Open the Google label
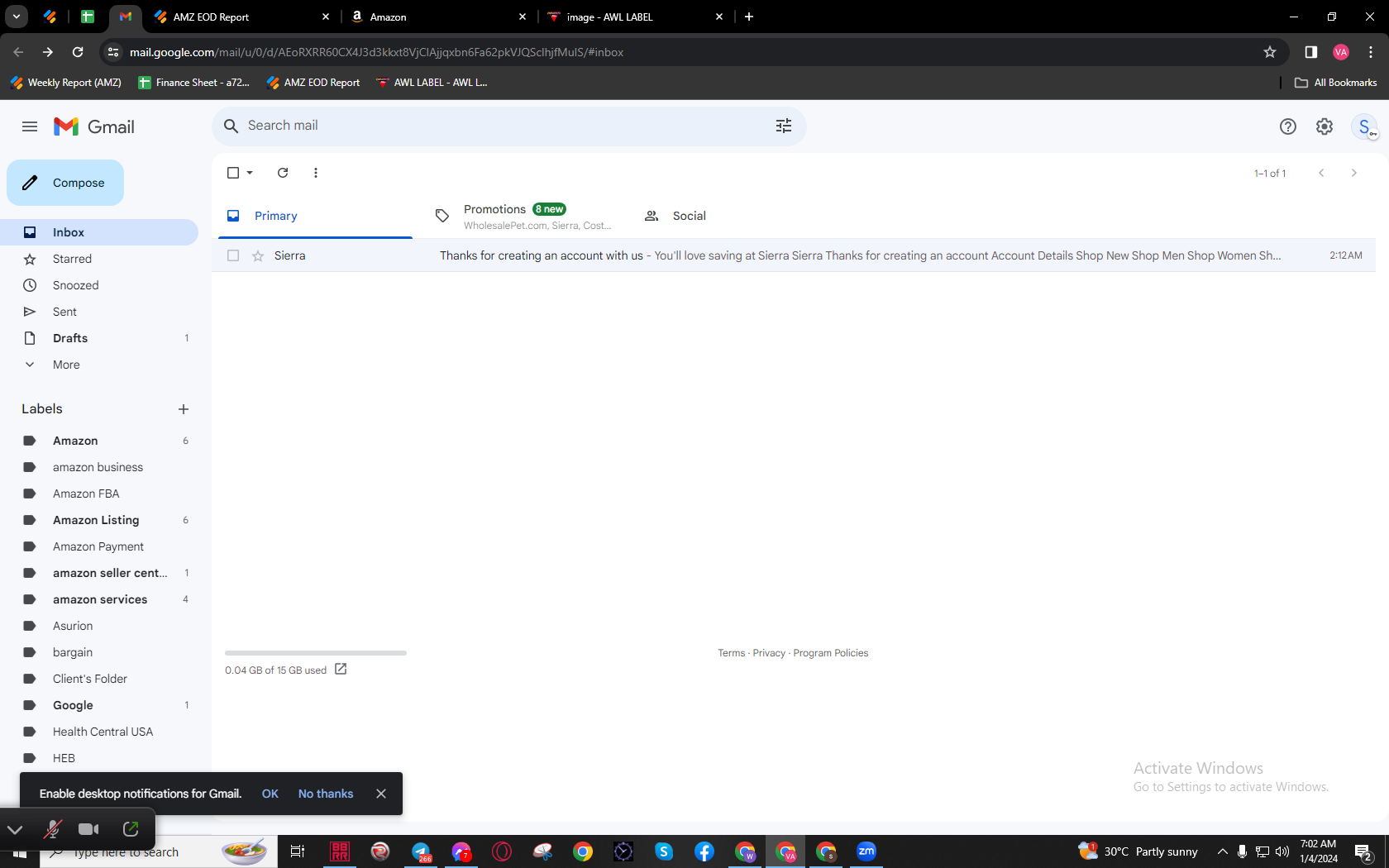The width and height of the screenshot is (1389, 868). 99,705
